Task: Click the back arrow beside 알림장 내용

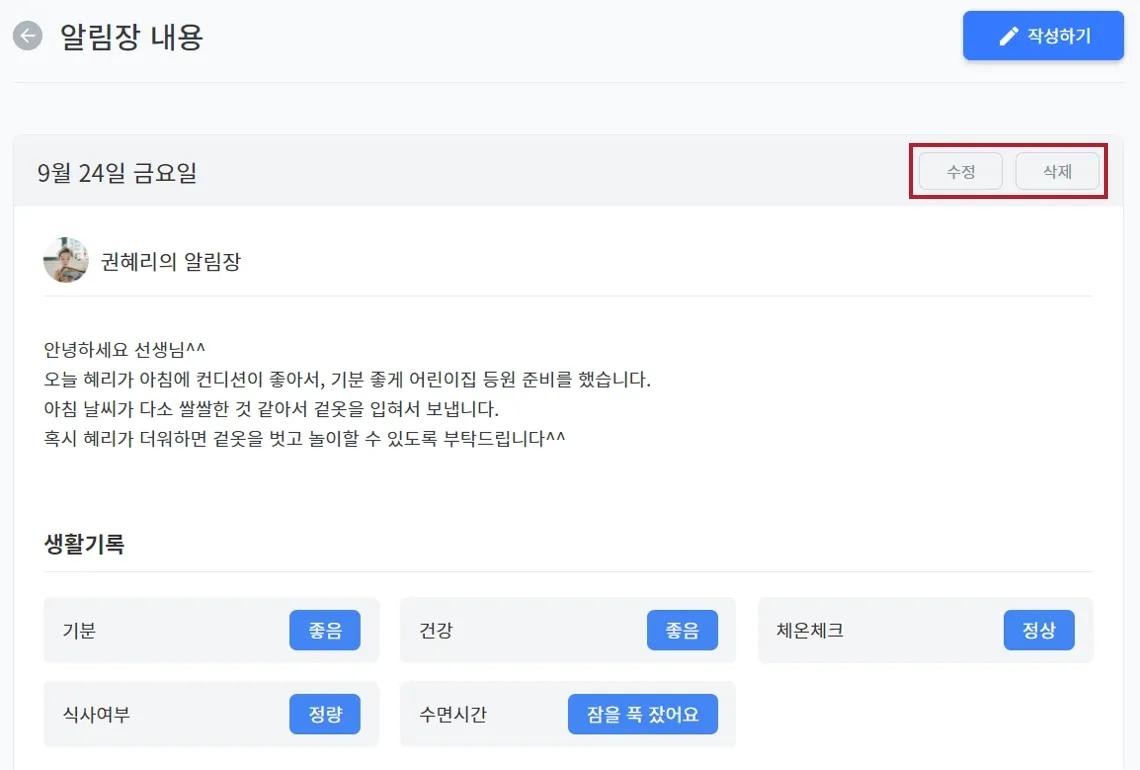Action: [x=28, y=37]
